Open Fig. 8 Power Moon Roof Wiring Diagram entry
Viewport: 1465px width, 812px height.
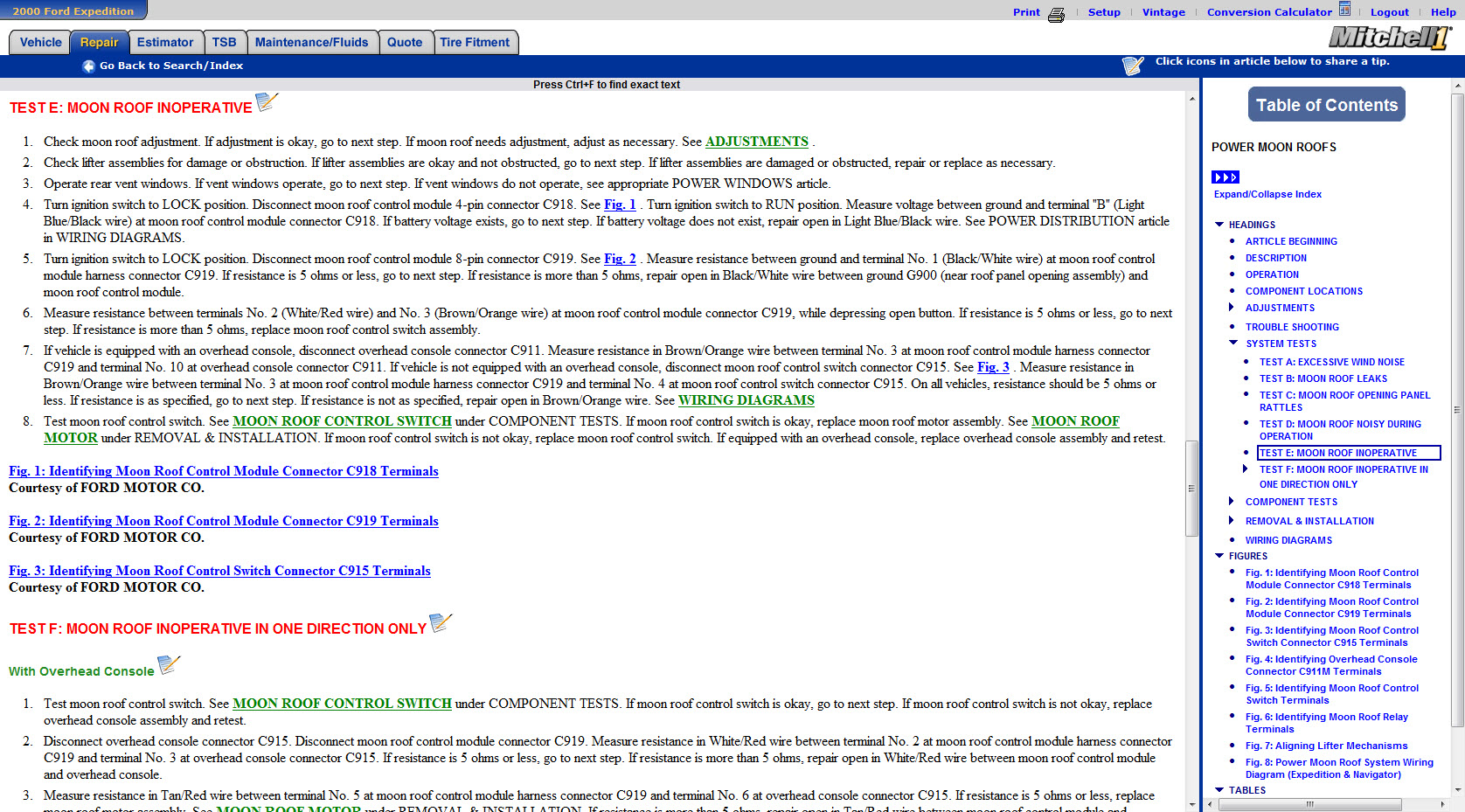[x=1339, y=768]
